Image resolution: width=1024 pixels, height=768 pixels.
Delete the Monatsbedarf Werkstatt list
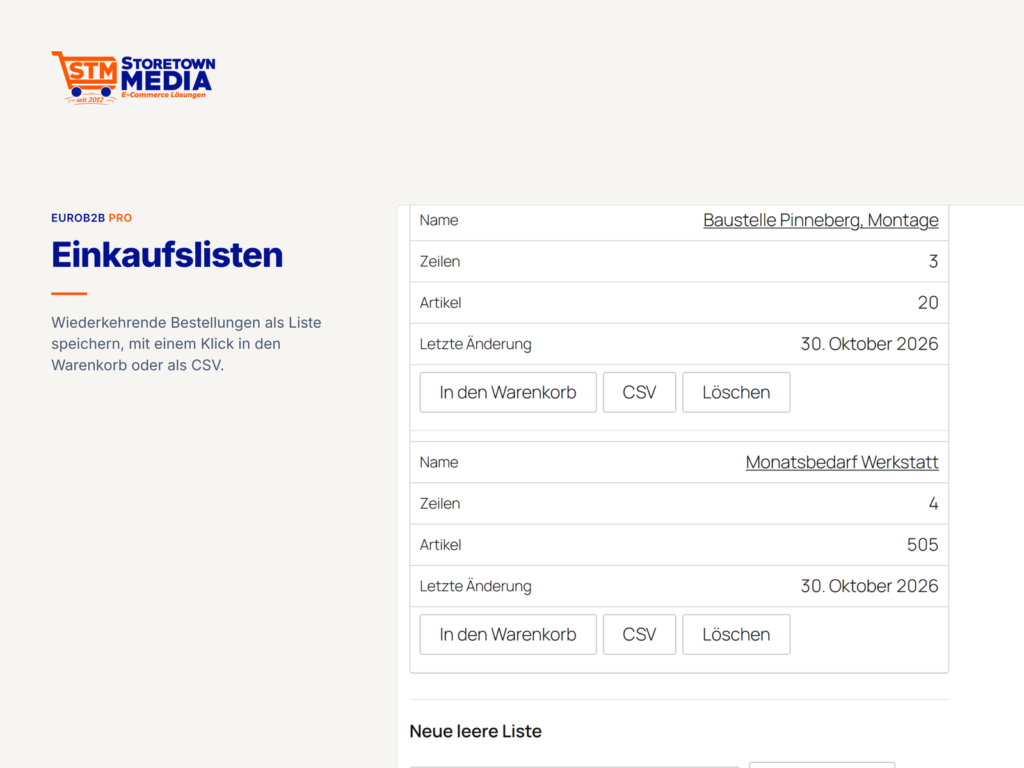click(x=736, y=635)
